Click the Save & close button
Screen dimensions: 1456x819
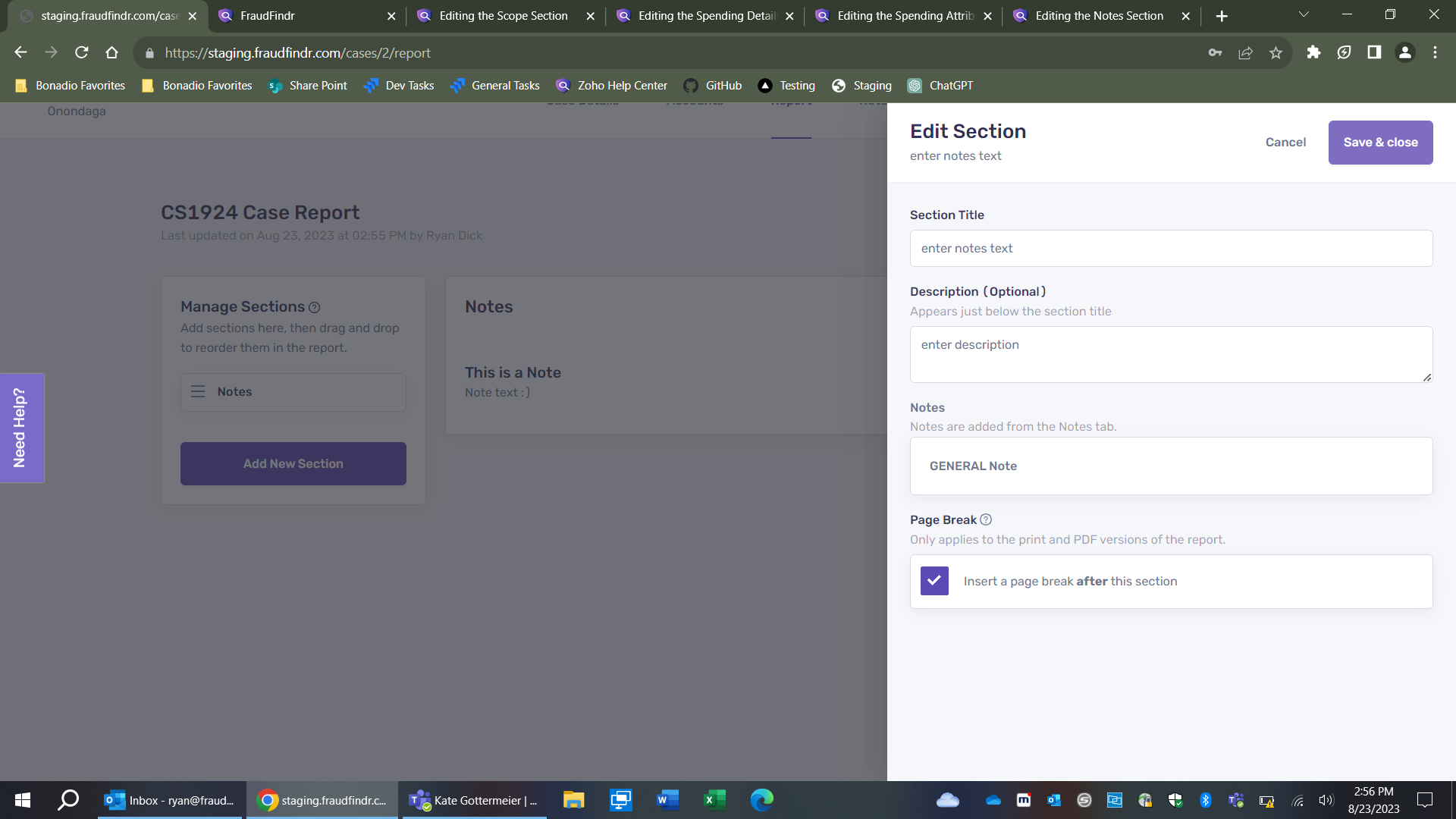[x=1380, y=143]
